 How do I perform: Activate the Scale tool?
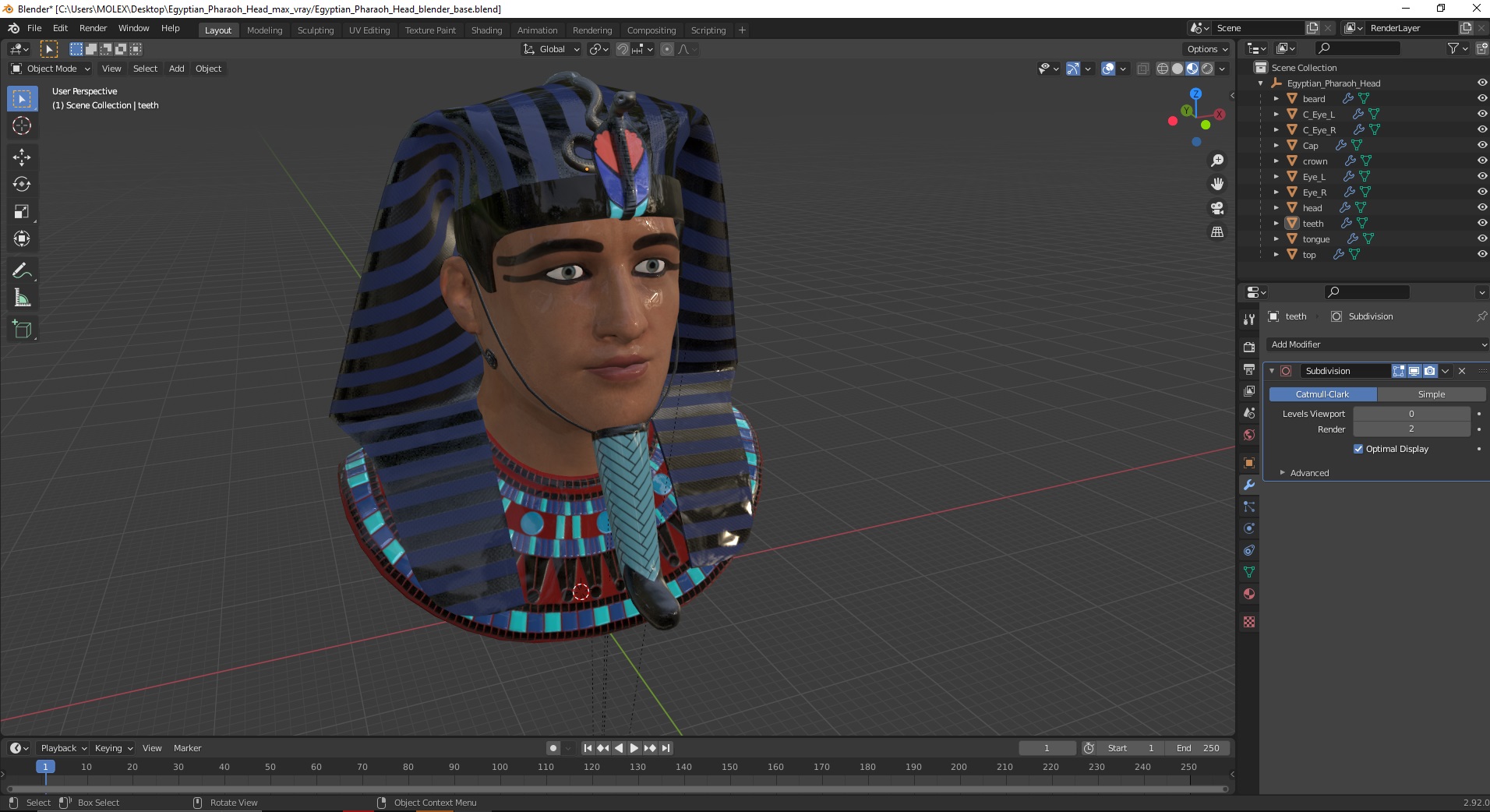click(x=22, y=212)
